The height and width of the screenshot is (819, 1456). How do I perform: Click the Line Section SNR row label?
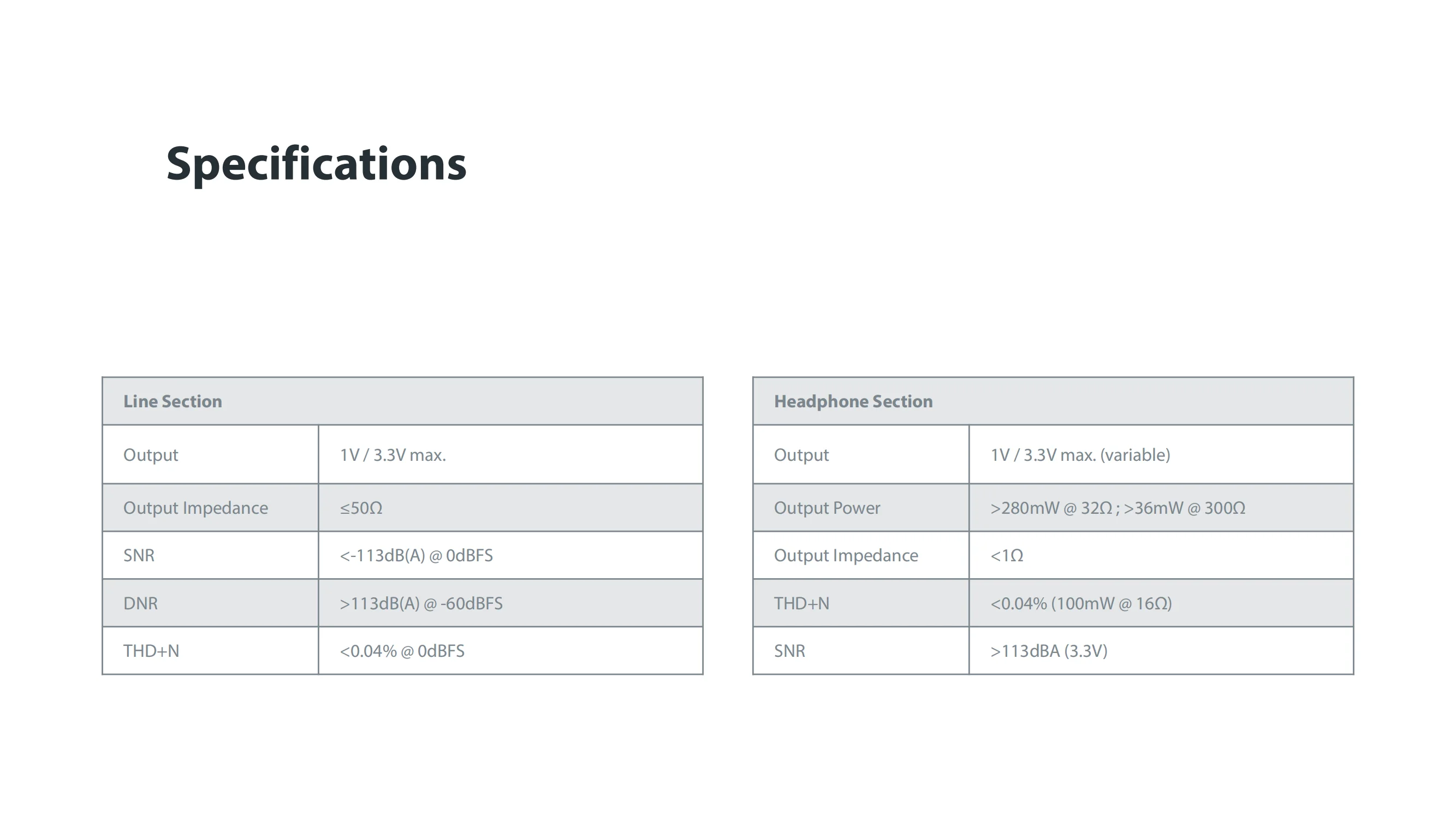click(139, 556)
